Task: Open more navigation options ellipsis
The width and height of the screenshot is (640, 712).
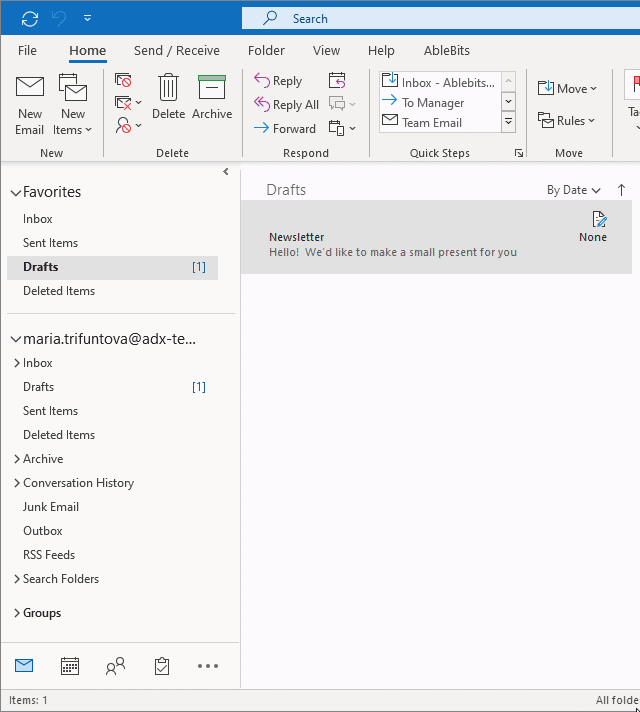Action: coord(208,666)
